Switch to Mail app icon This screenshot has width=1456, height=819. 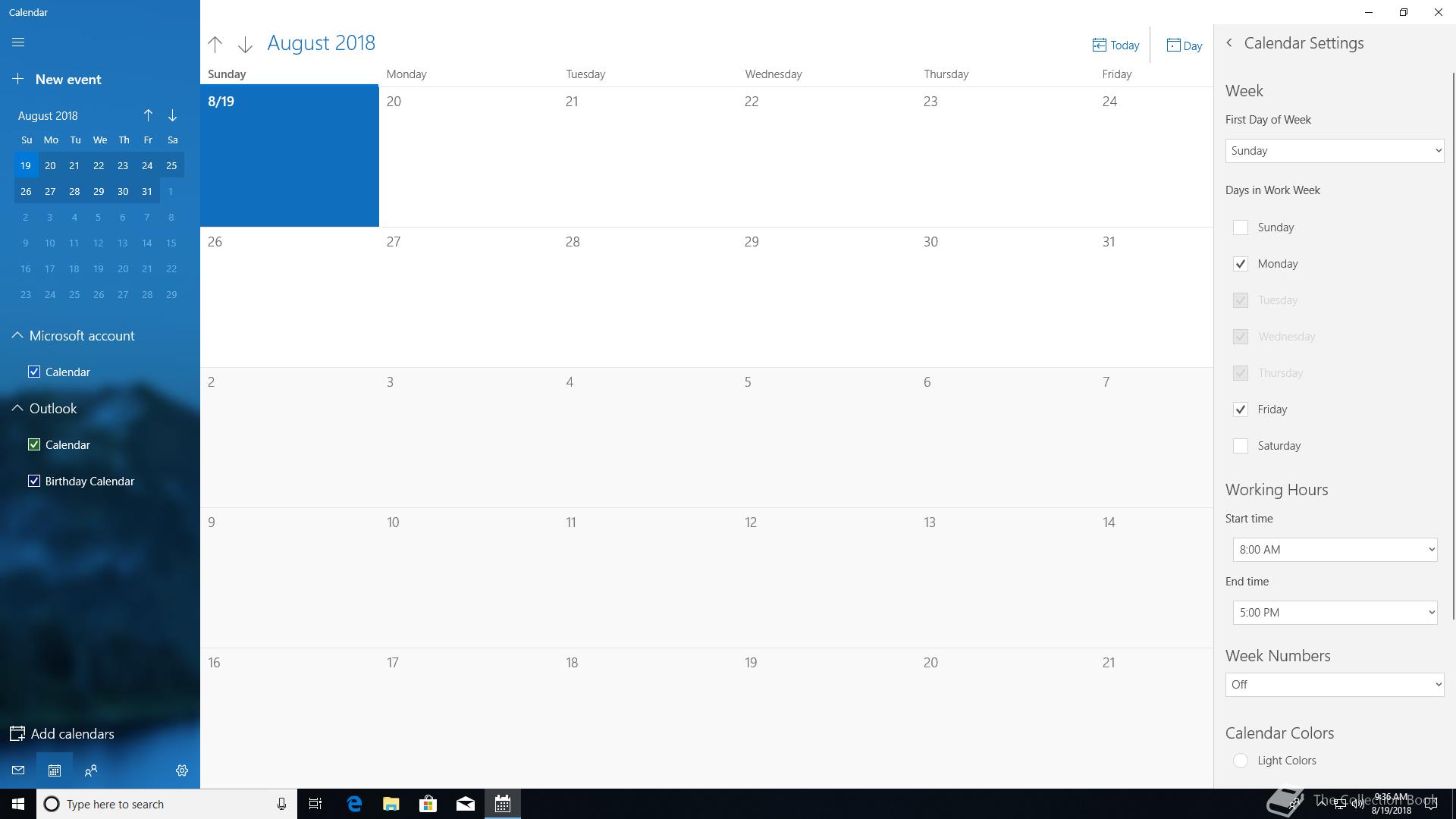18,770
